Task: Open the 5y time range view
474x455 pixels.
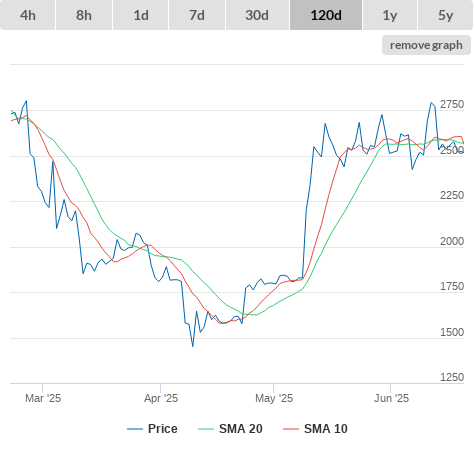Action: tap(446, 15)
